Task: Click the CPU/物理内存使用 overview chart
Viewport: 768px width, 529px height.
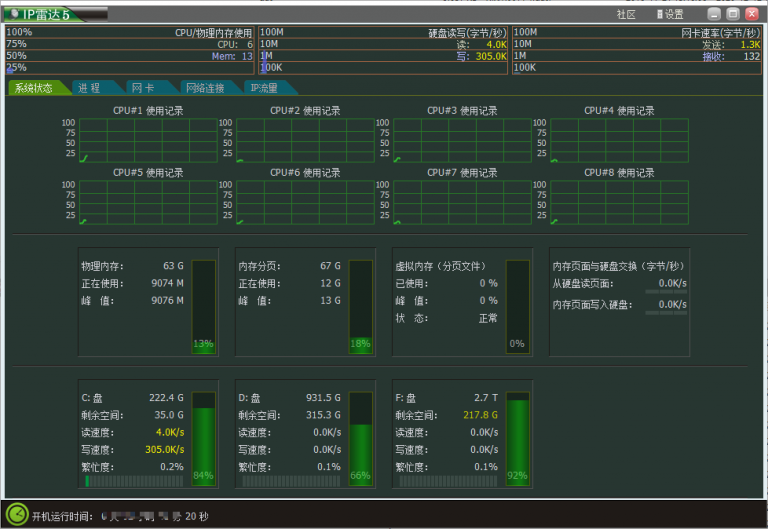Action: tap(130, 50)
